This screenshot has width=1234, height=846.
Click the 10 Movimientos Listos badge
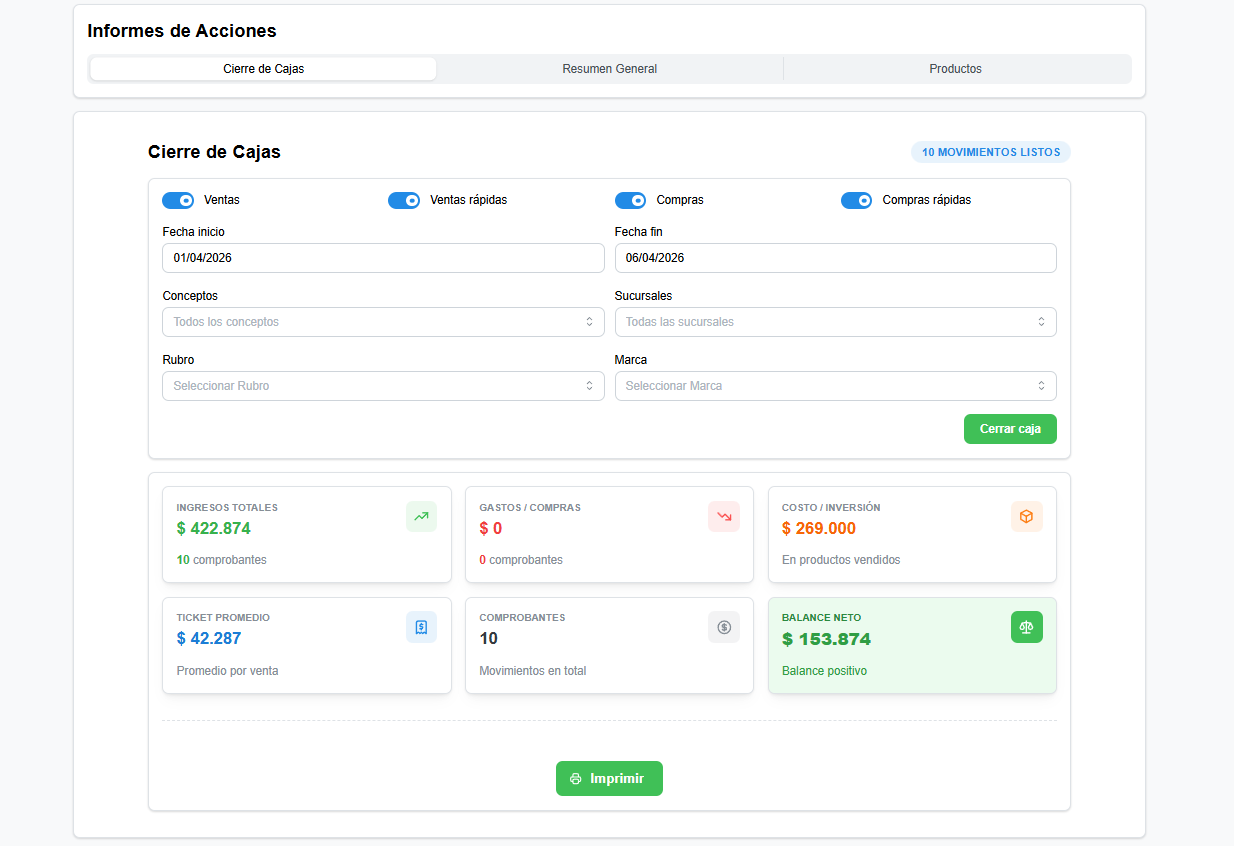click(x=990, y=152)
